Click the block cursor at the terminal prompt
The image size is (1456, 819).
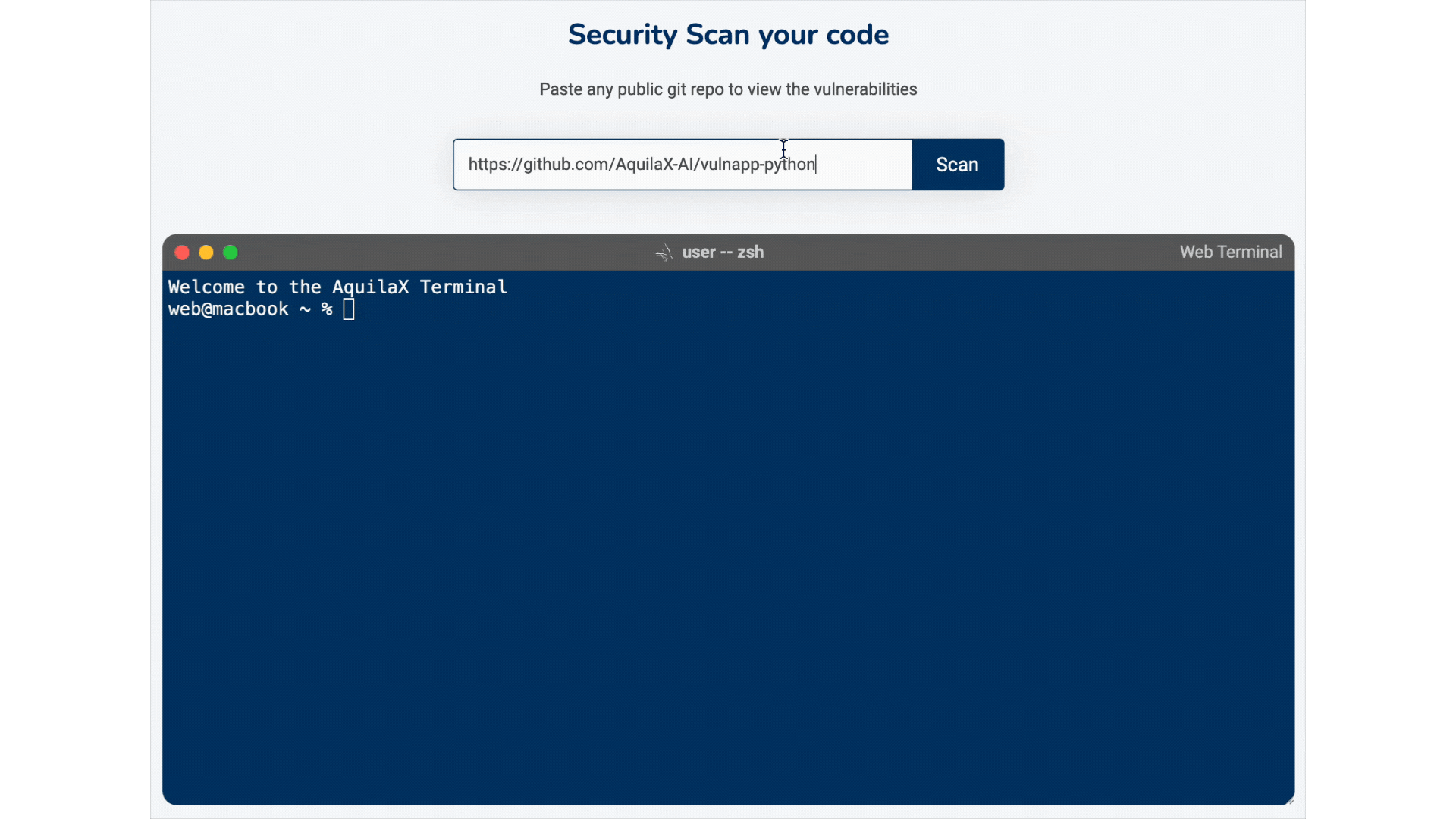pos(349,309)
